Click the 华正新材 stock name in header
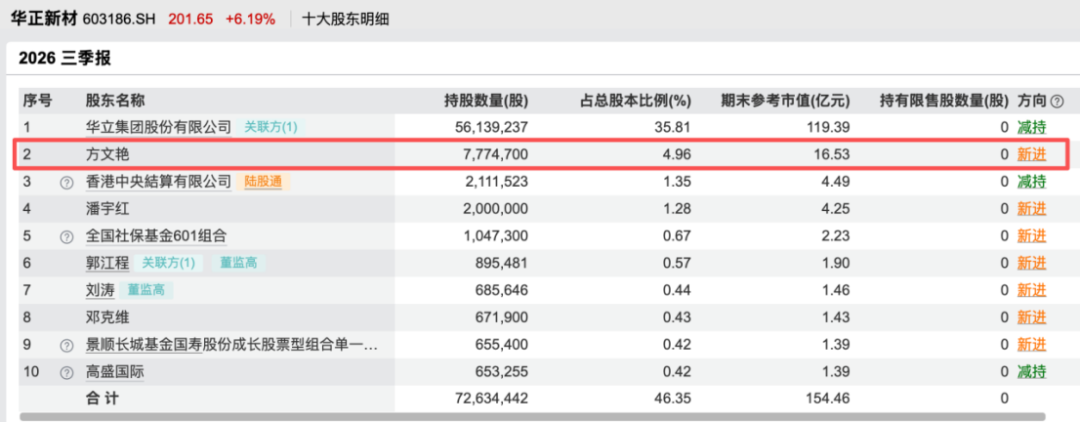 click(x=43, y=19)
